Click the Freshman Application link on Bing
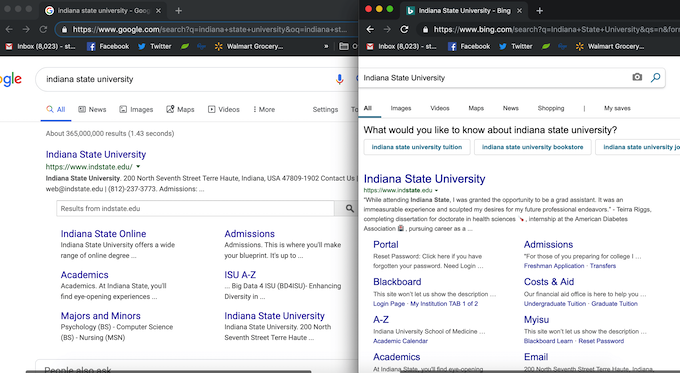 click(x=554, y=266)
